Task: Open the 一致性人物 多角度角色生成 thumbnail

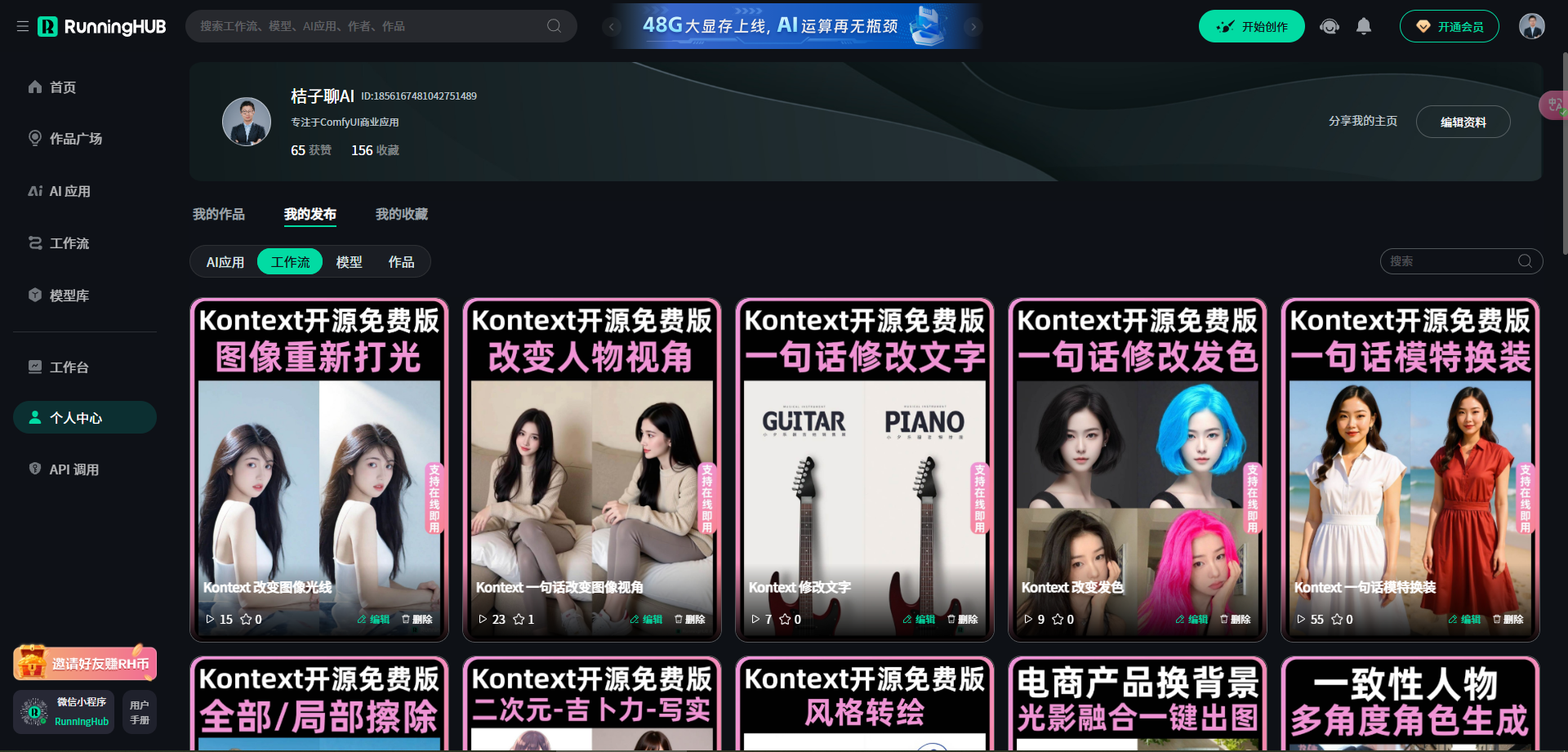Action: 1410,704
